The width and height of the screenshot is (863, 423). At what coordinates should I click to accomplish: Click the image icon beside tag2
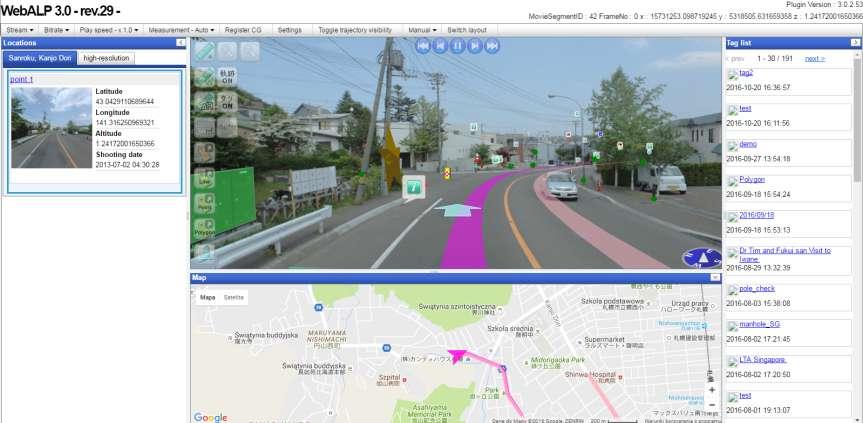point(733,74)
